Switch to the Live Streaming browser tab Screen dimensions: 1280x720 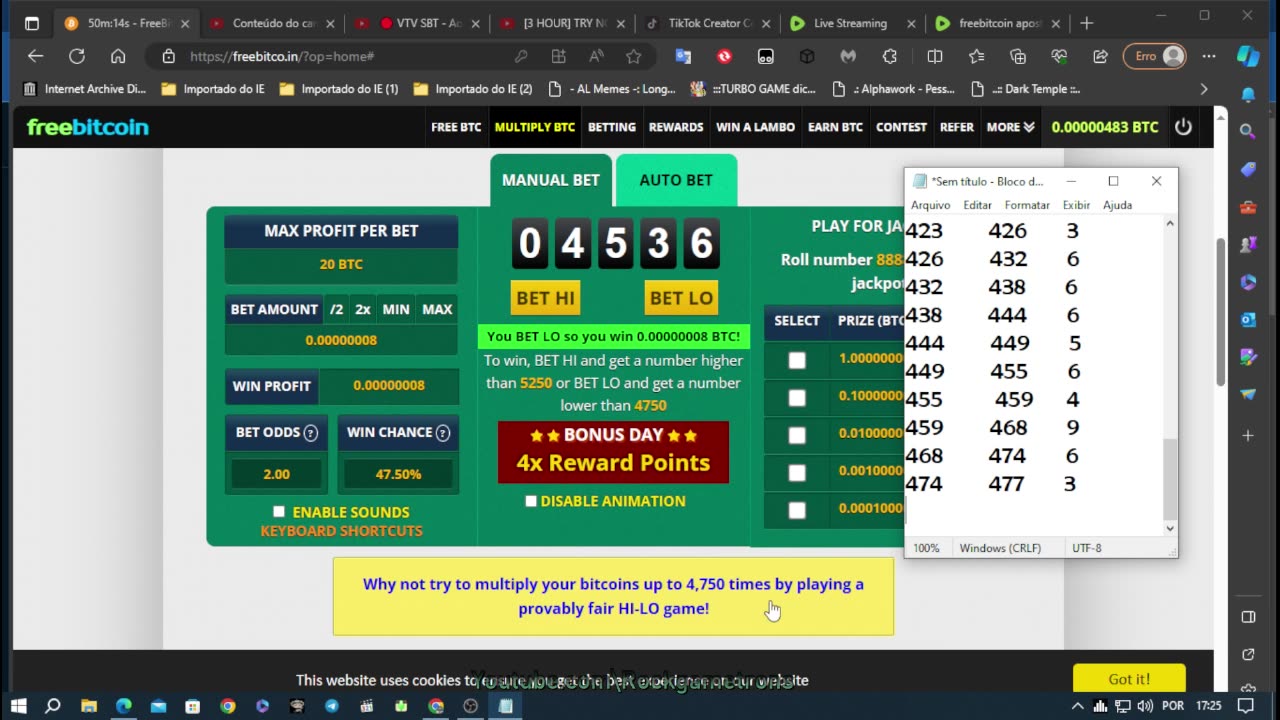pos(850,23)
